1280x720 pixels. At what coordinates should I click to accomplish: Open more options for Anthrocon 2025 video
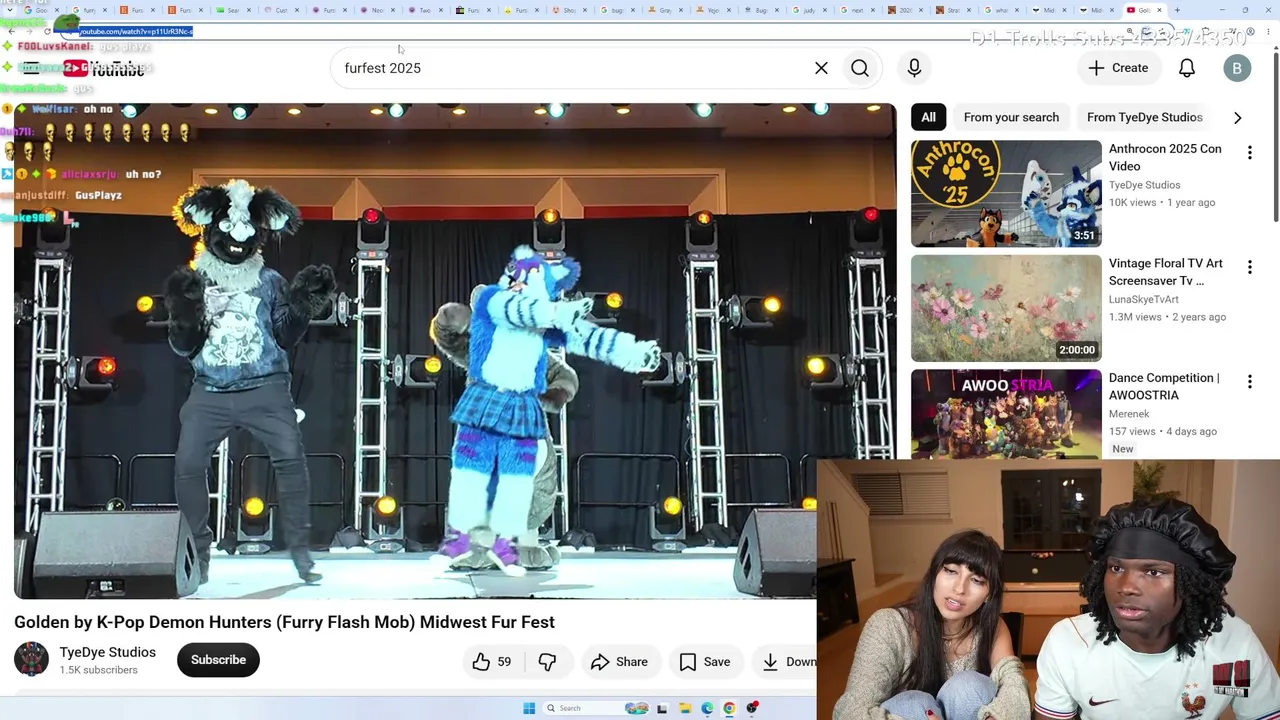1249,153
